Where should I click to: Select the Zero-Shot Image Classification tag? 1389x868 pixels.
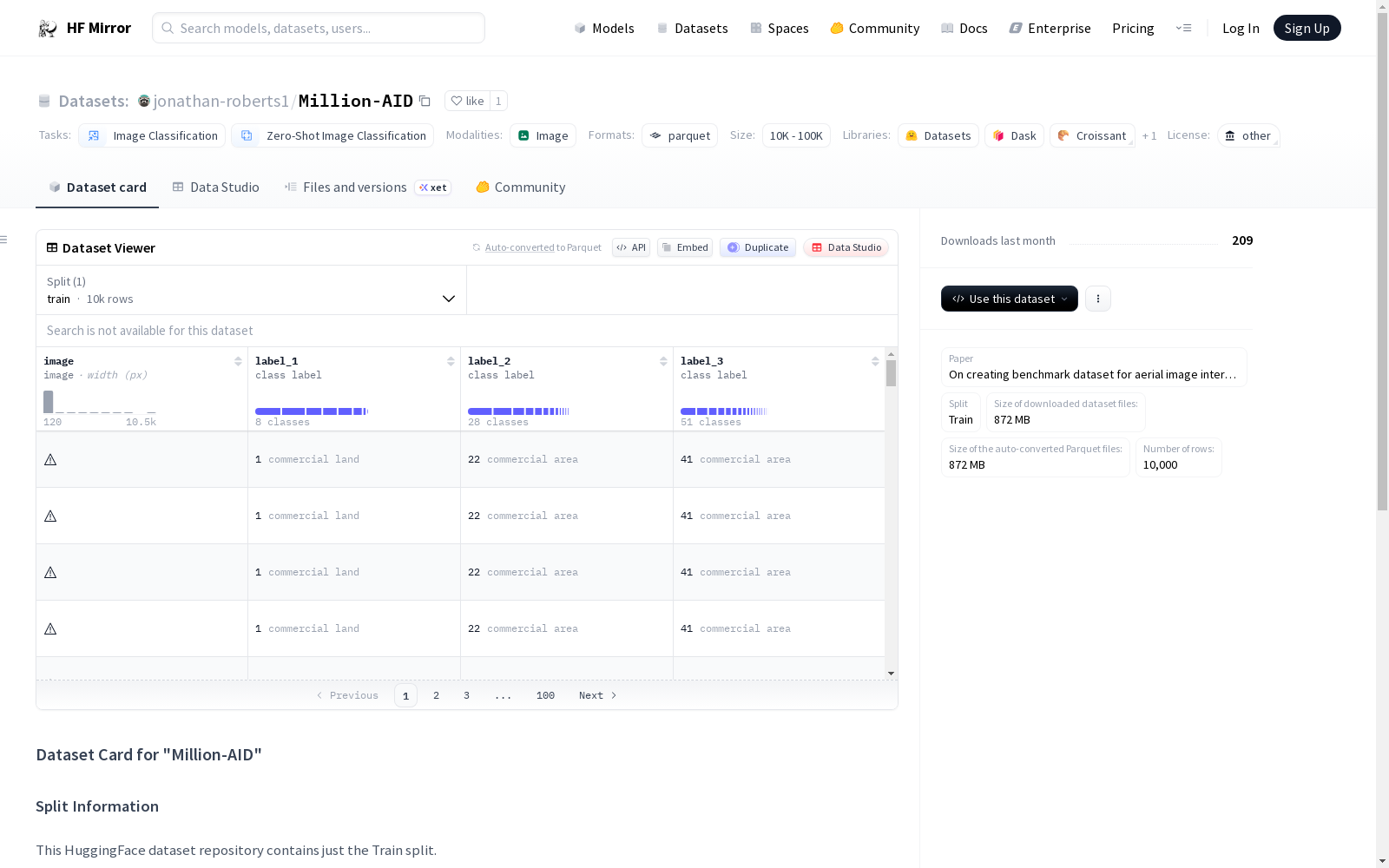point(332,135)
